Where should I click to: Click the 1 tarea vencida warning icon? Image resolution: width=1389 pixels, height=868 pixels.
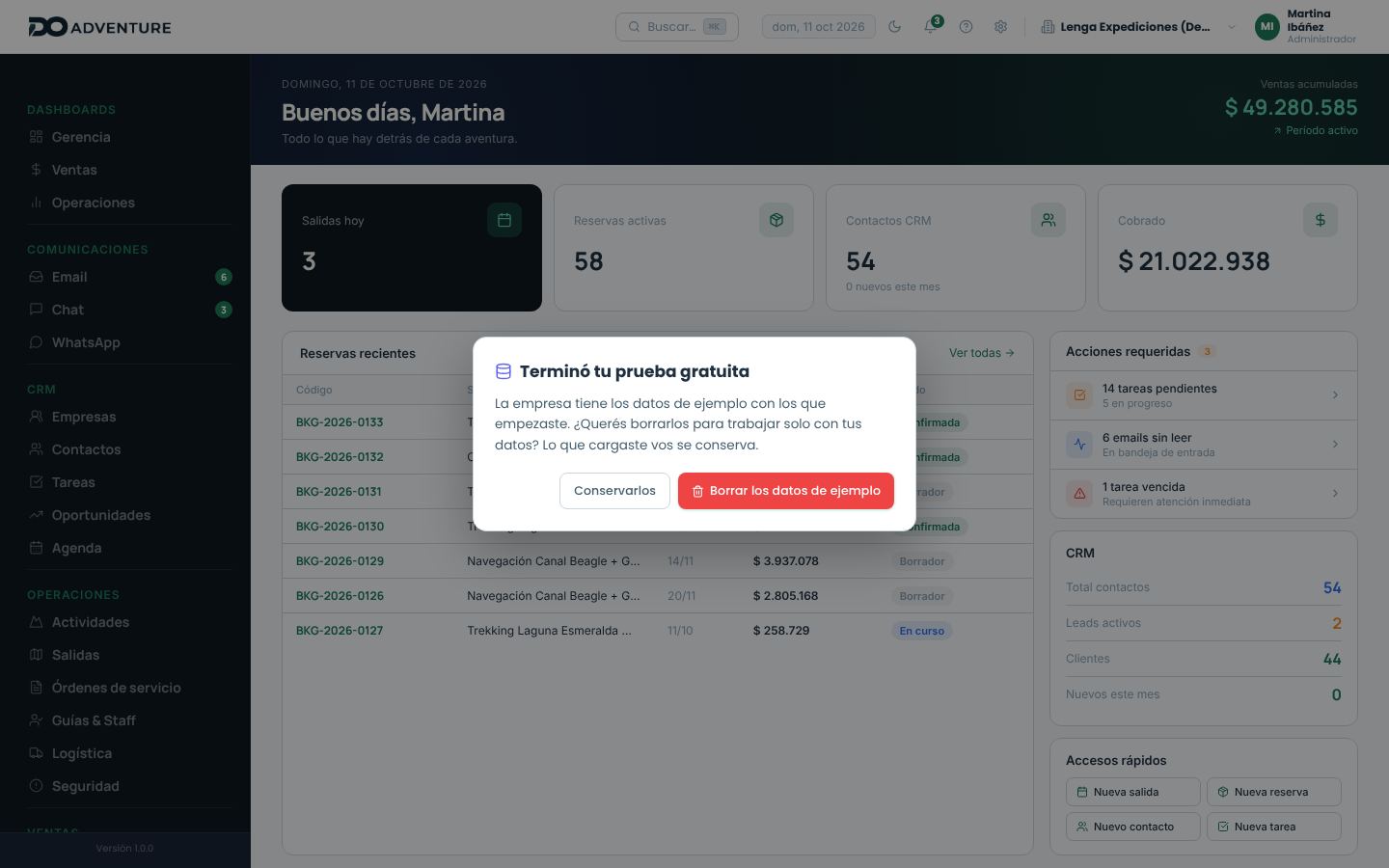click(1079, 493)
